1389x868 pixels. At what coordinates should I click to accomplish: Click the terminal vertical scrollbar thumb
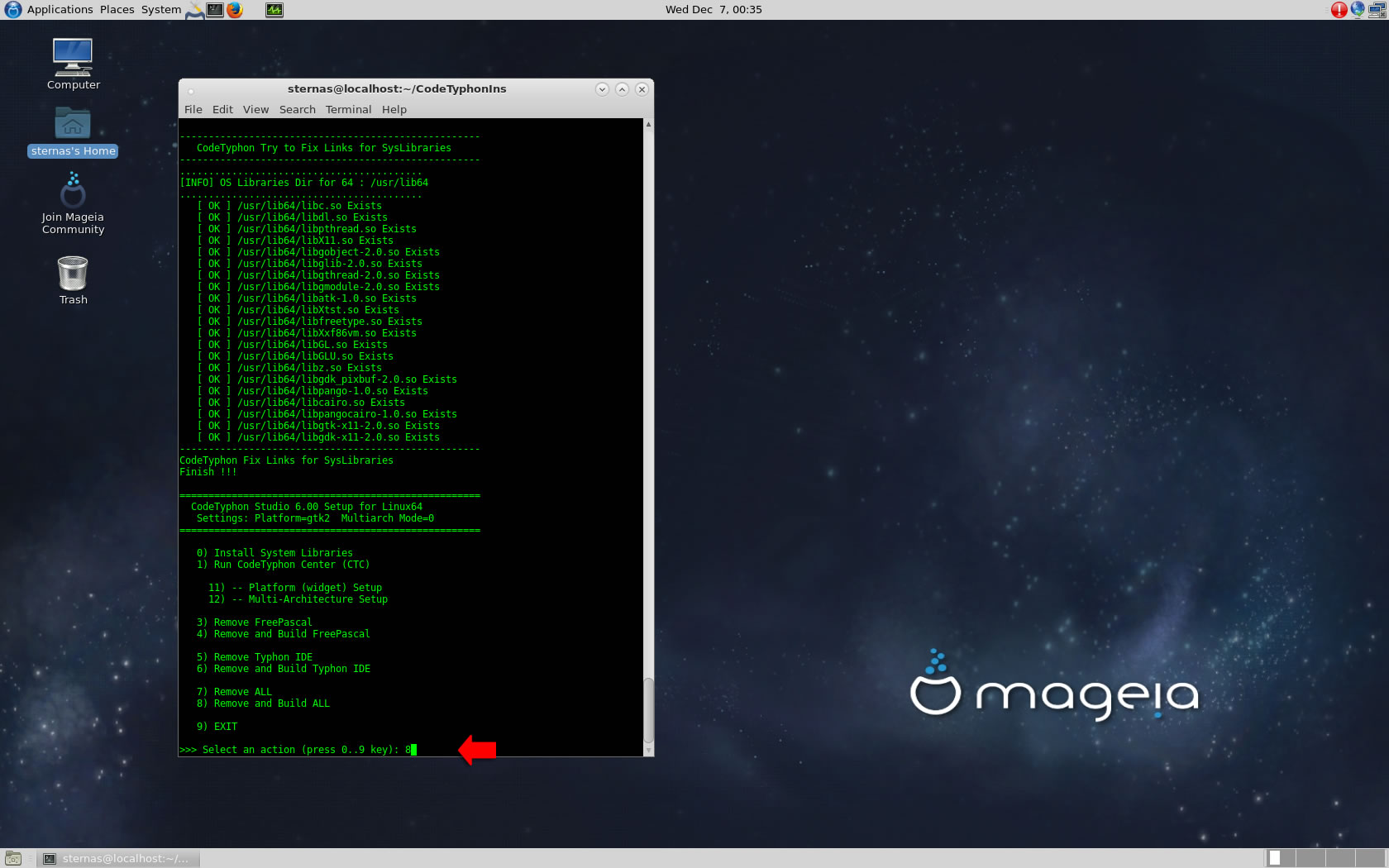click(648, 711)
